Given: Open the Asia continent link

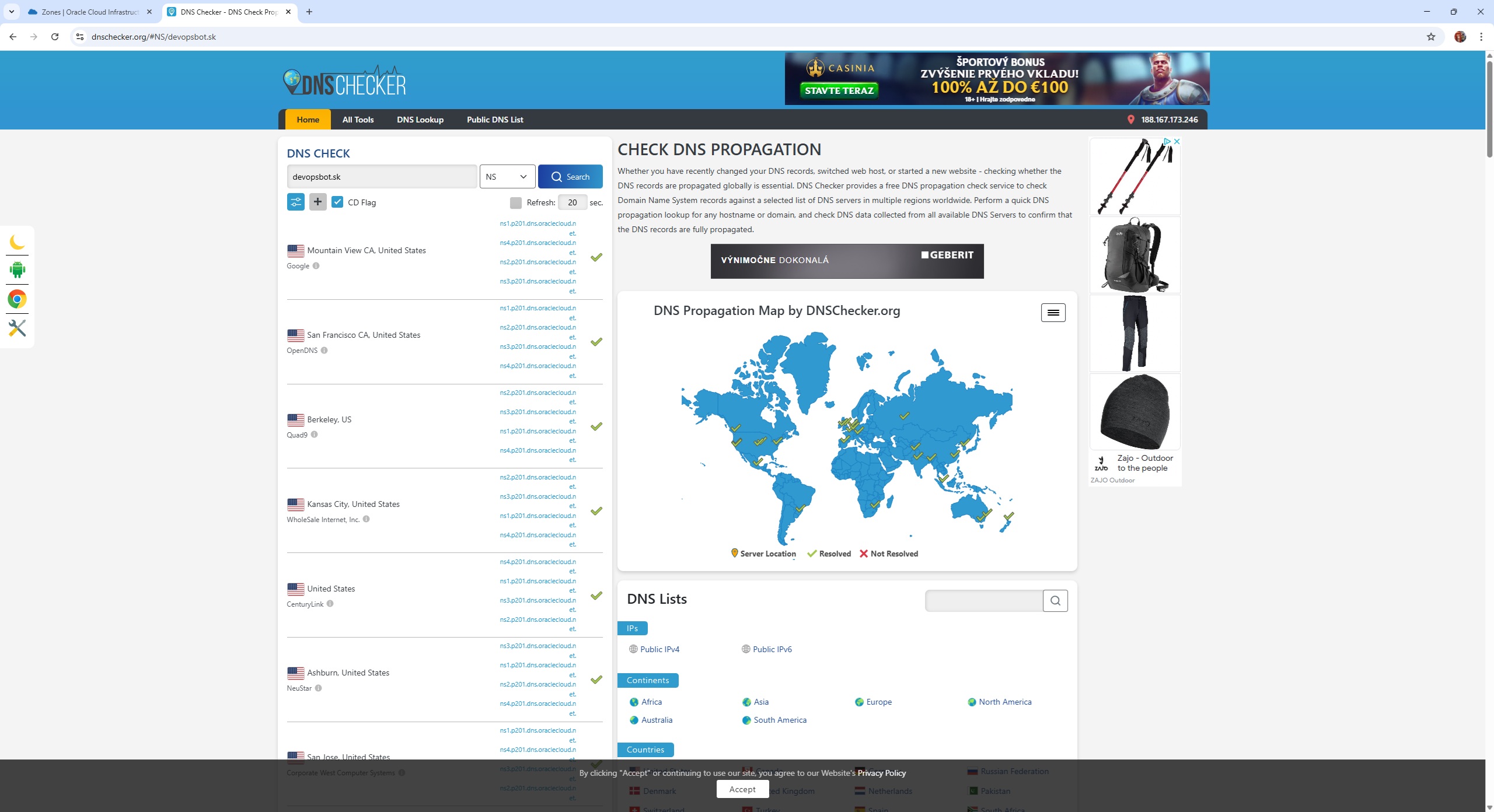Looking at the screenshot, I should [761, 702].
